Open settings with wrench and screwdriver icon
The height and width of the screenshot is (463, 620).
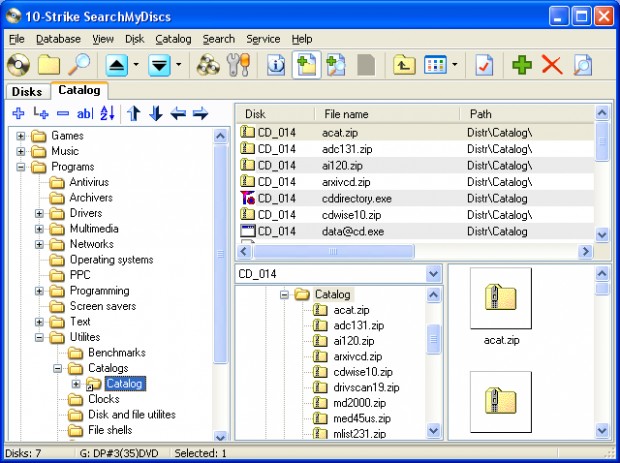tap(238, 65)
